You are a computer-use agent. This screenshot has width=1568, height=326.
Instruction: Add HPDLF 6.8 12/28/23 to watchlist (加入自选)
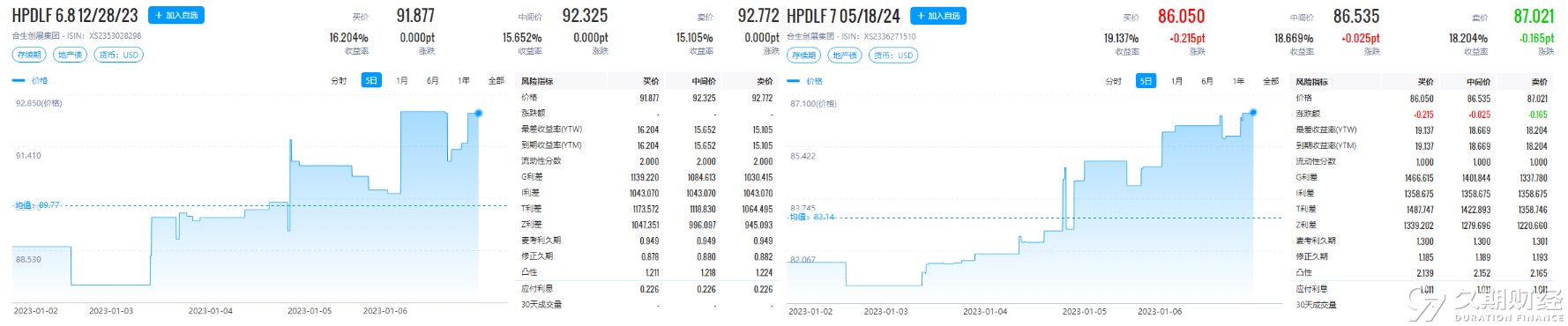[176, 15]
